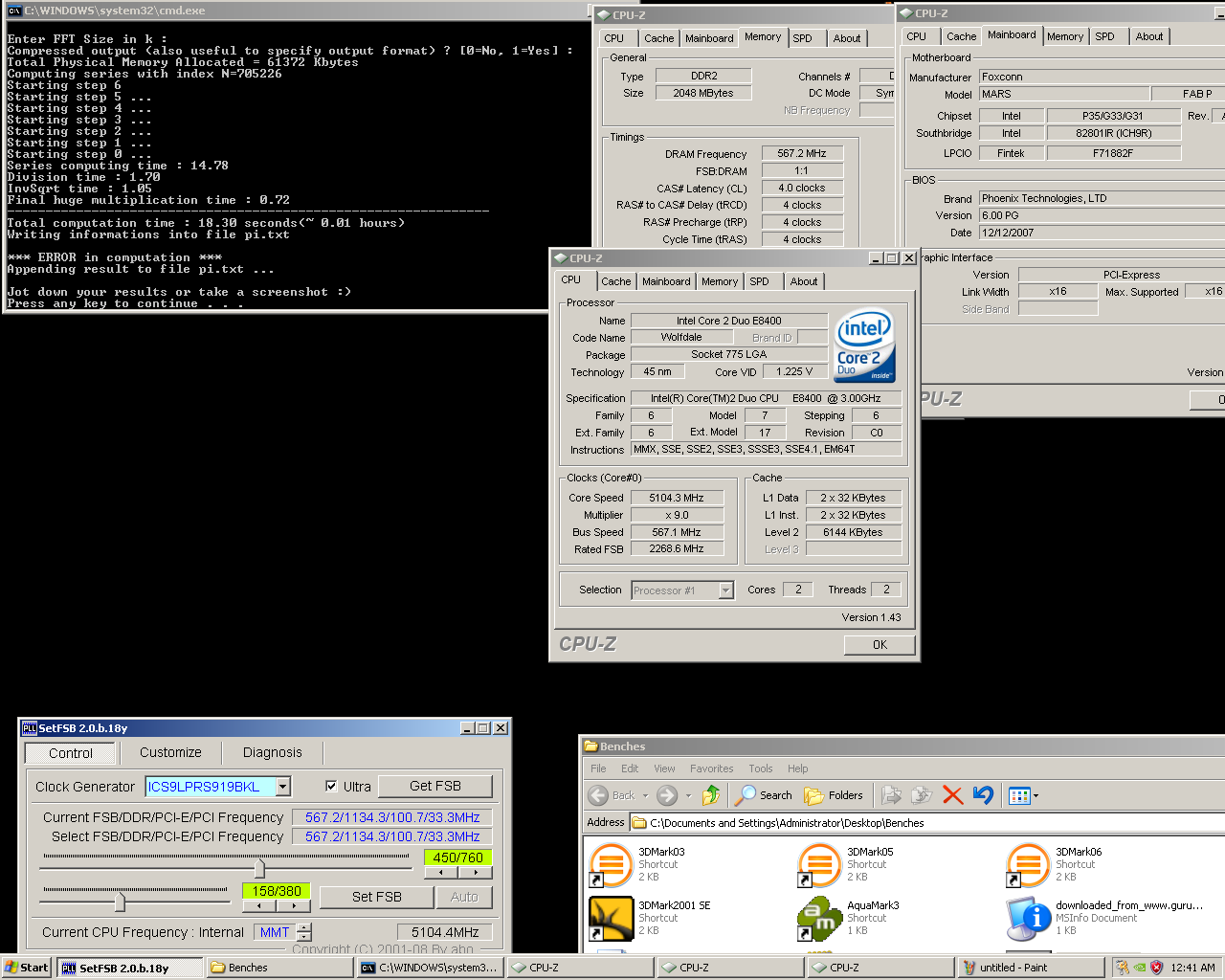Open the AquaMark3 shortcut icon
This screenshot has width=1225, height=980.
[819, 918]
